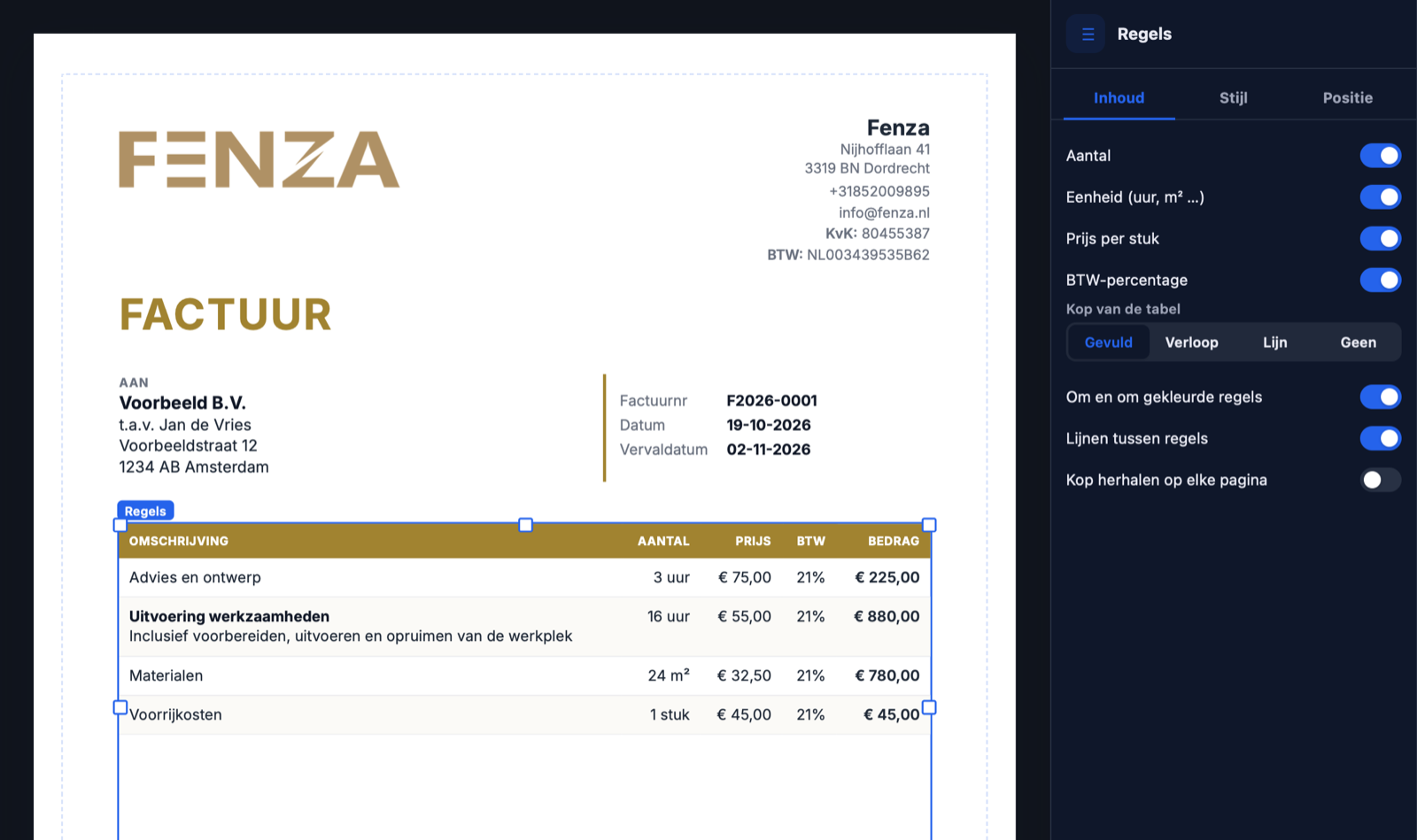Click the amount € 880,00
Screen dimensions: 1417x840
pos(887,616)
